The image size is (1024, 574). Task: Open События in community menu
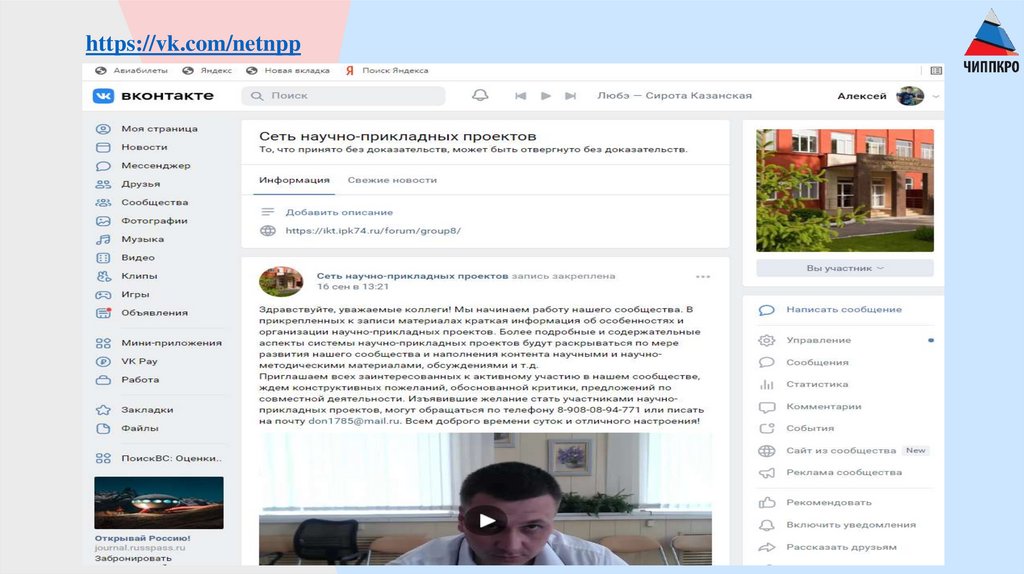[x=810, y=428]
